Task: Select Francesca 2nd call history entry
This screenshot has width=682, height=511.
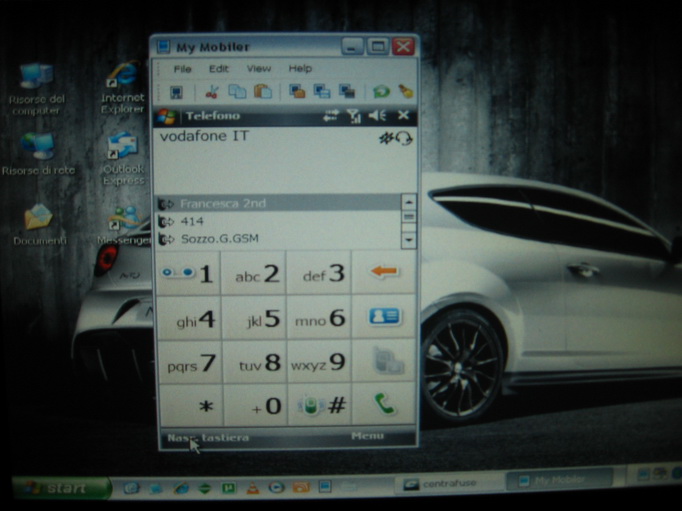Action: [278, 203]
